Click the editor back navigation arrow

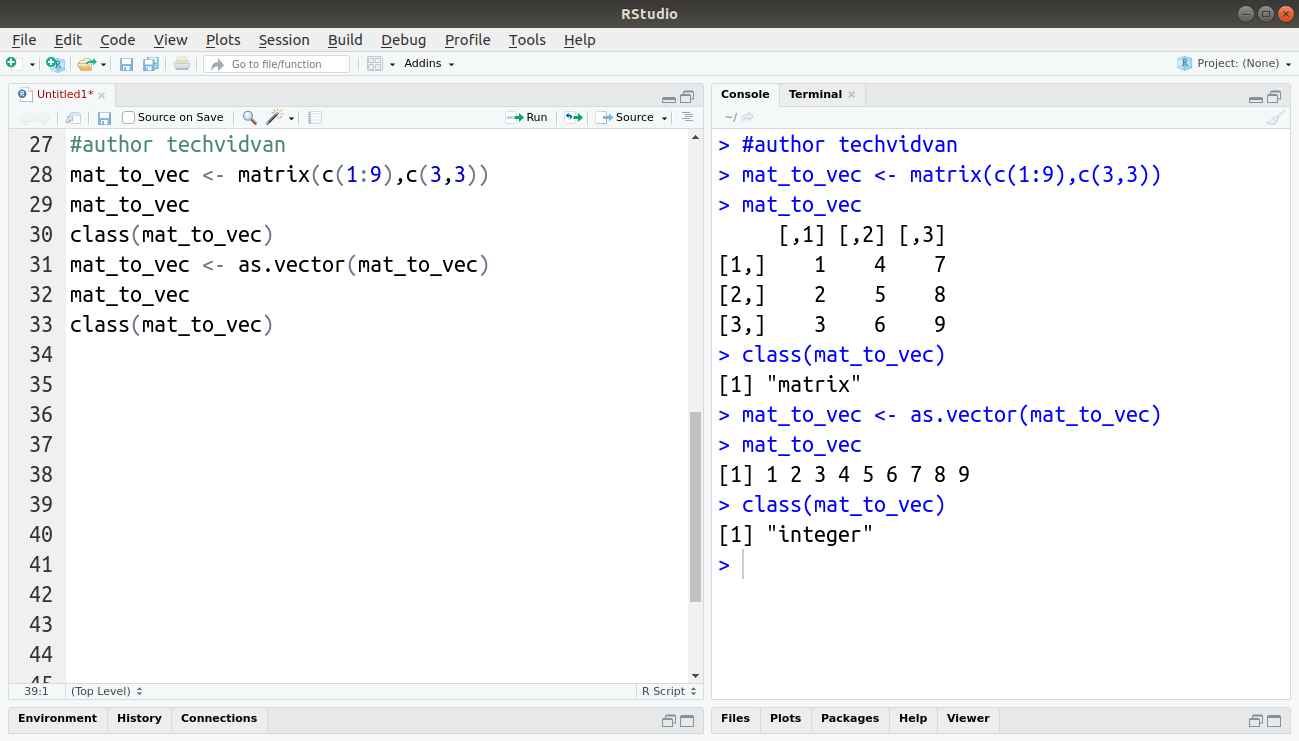click(x=26, y=117)
